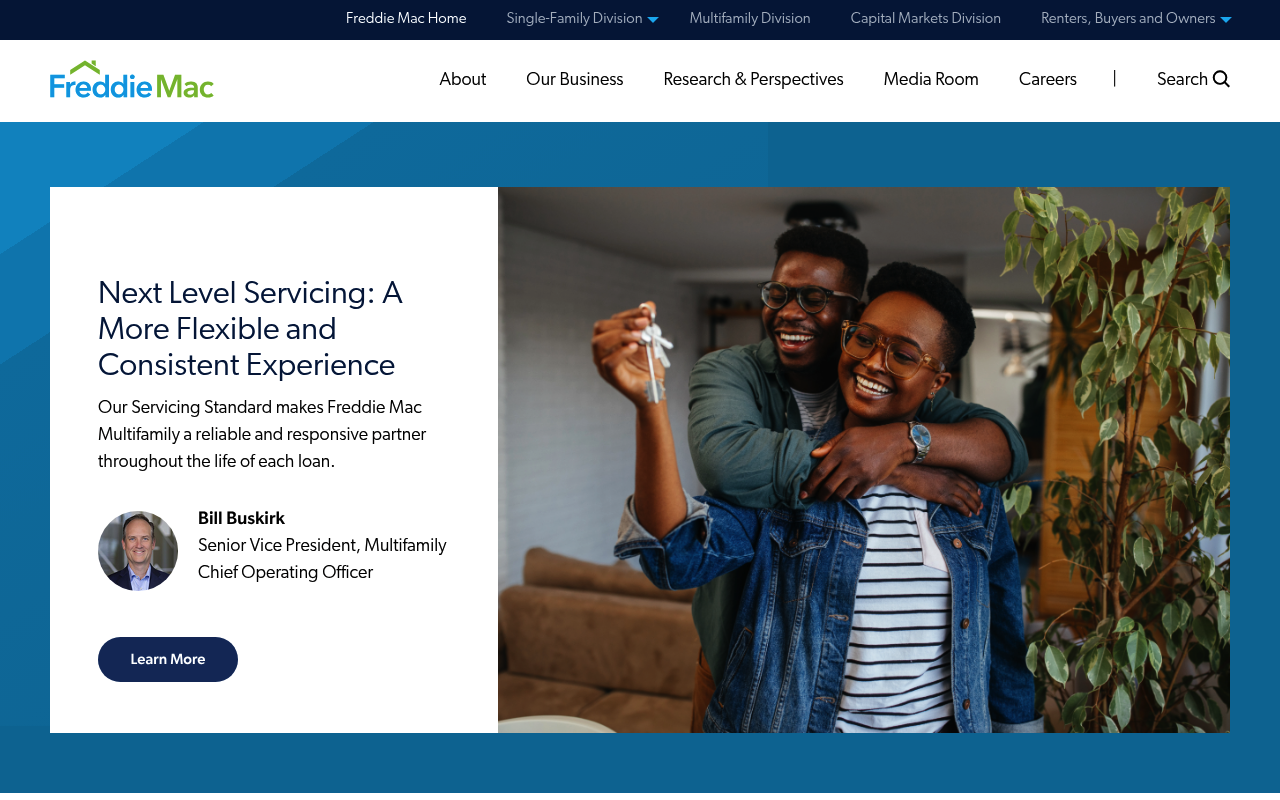Screen dimensions: 1280x800
Task: Go to Freddie Mac Home link
Action: click(406, 19)
